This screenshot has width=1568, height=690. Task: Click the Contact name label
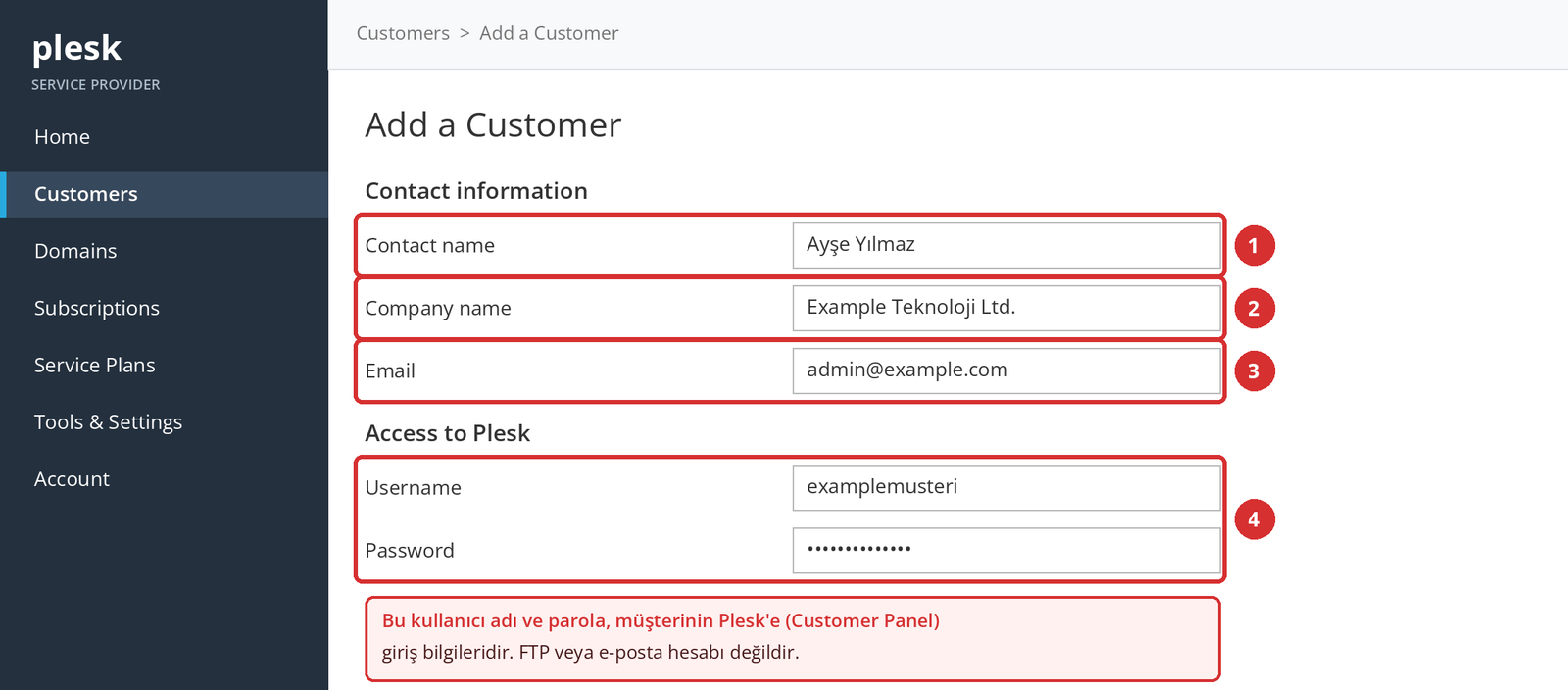pyautogui.click(x=430, y=245)
